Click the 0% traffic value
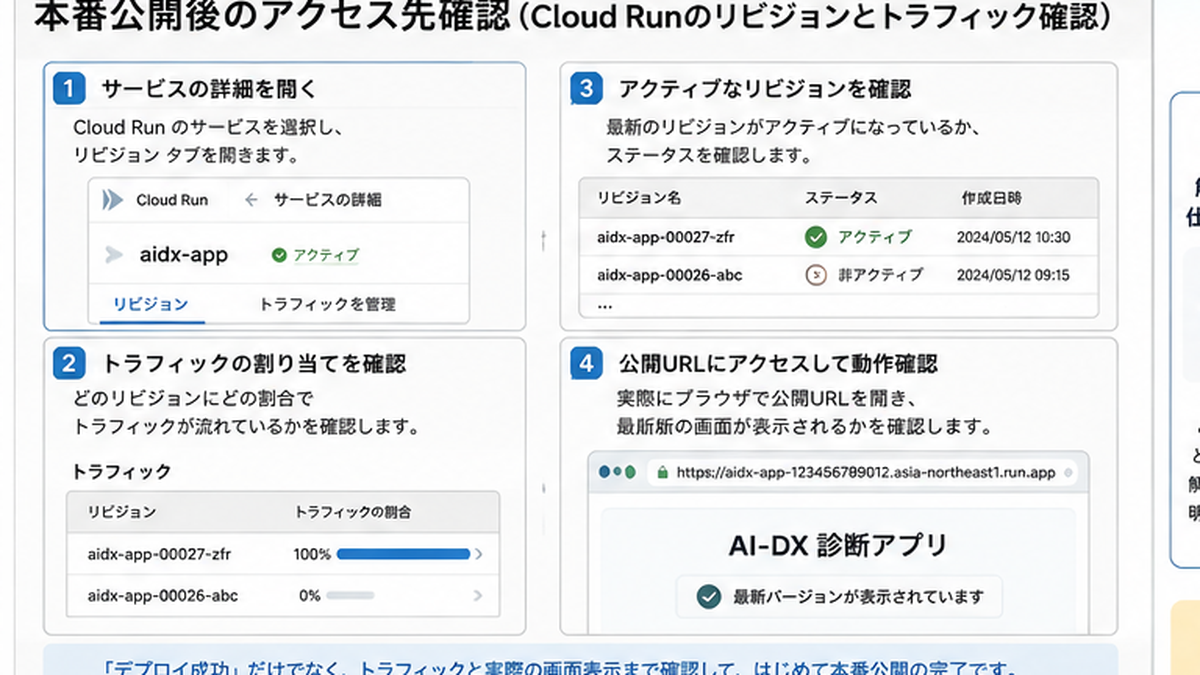Image resolution: width=1200 pixels, height=675 pixels. click(310, 595)
